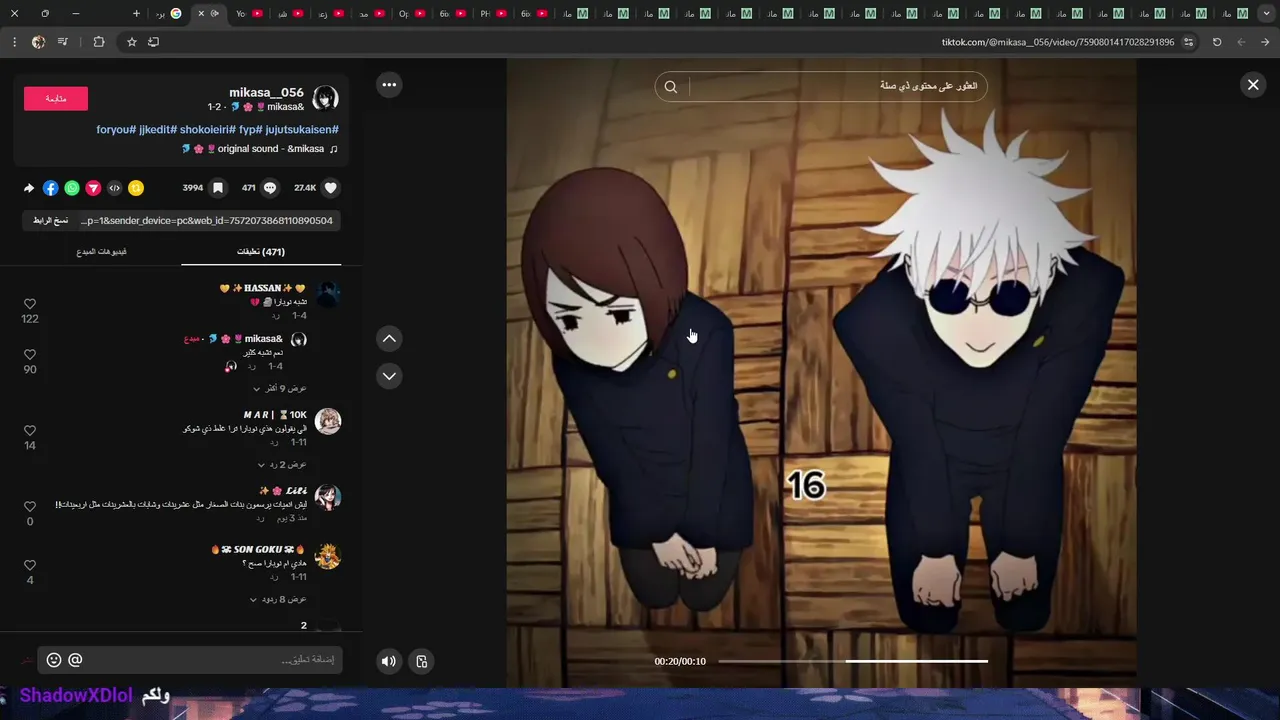1280x720 pixels.
Task: Click the browser profile avatar
Action: pos(38,42)
